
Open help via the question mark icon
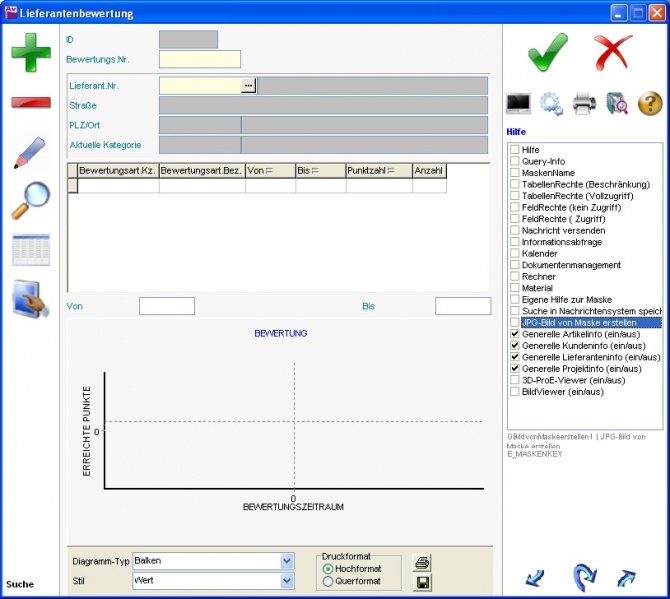(650, 102)
